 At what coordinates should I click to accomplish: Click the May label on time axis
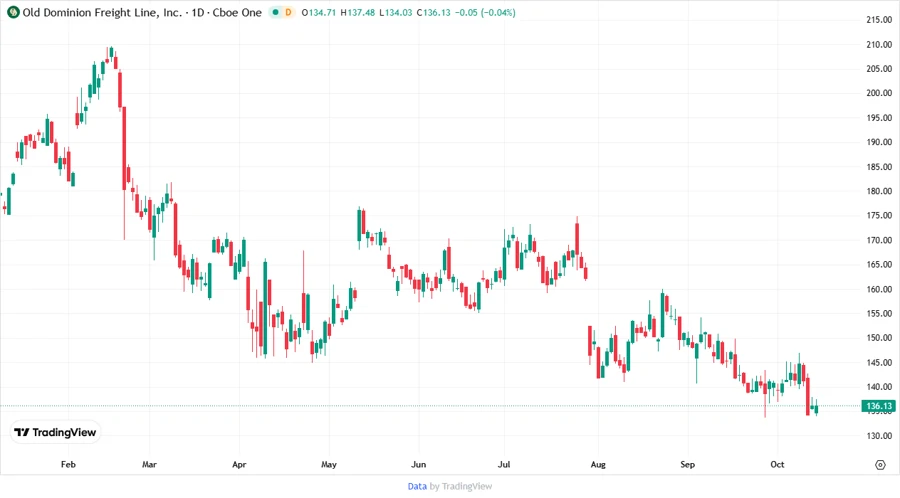coord(329,464)
